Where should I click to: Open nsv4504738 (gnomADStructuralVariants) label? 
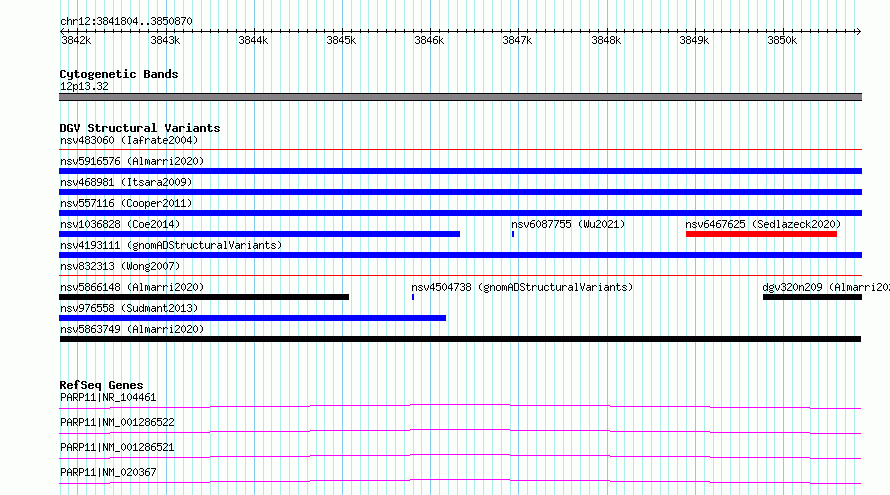pyautogui.click(x=522, y=287)
